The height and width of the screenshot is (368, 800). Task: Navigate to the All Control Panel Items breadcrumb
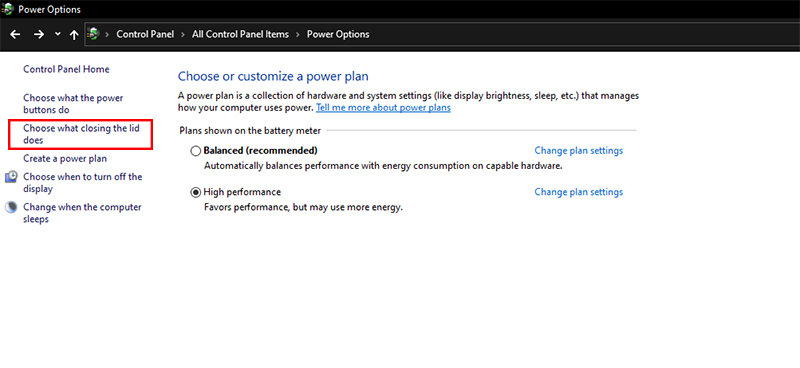(x=240, y=34)
